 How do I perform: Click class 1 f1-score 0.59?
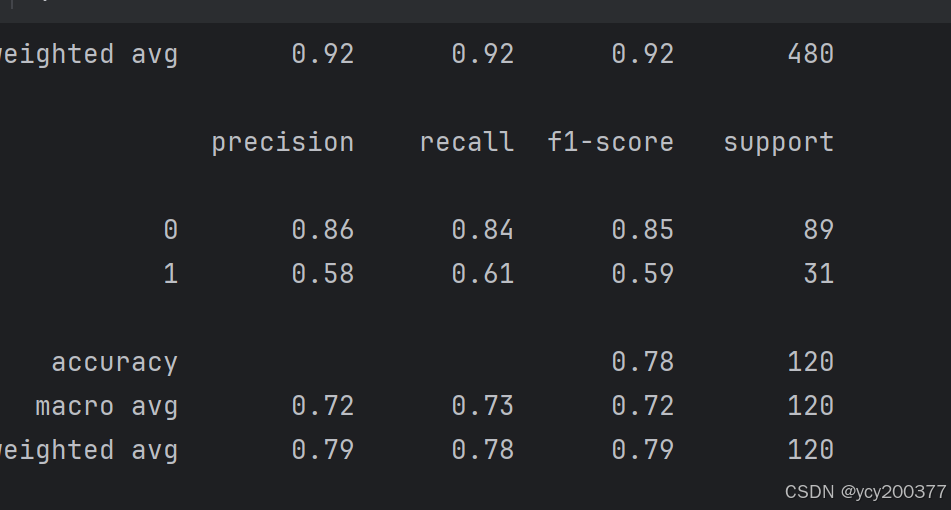pos(643,274)
